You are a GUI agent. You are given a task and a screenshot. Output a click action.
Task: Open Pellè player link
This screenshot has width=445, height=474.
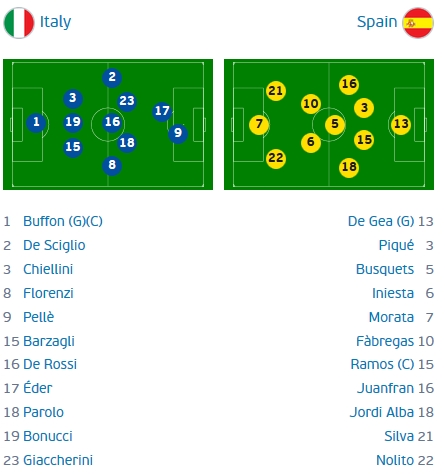38,317
